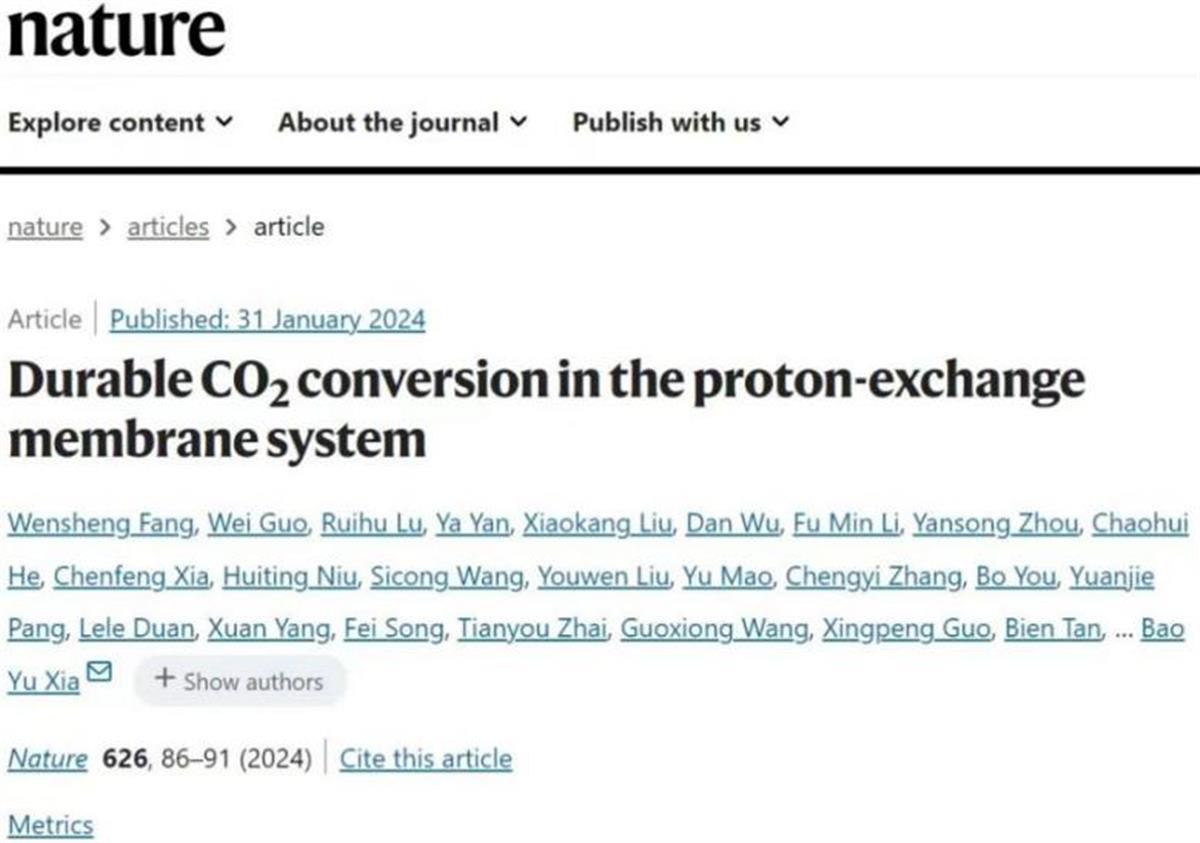This screenshot has height=843, width=1200.
Task: Click the Published: 31 January 2024 link
Action: [267, 320]
